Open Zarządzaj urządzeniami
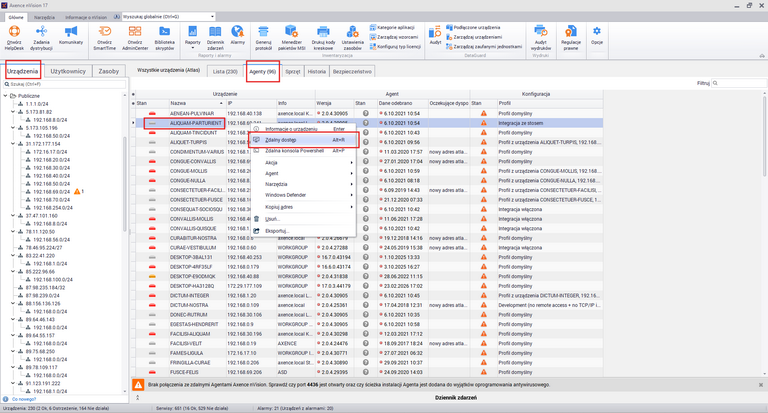 pyautogui.click(x=474, y=37)
